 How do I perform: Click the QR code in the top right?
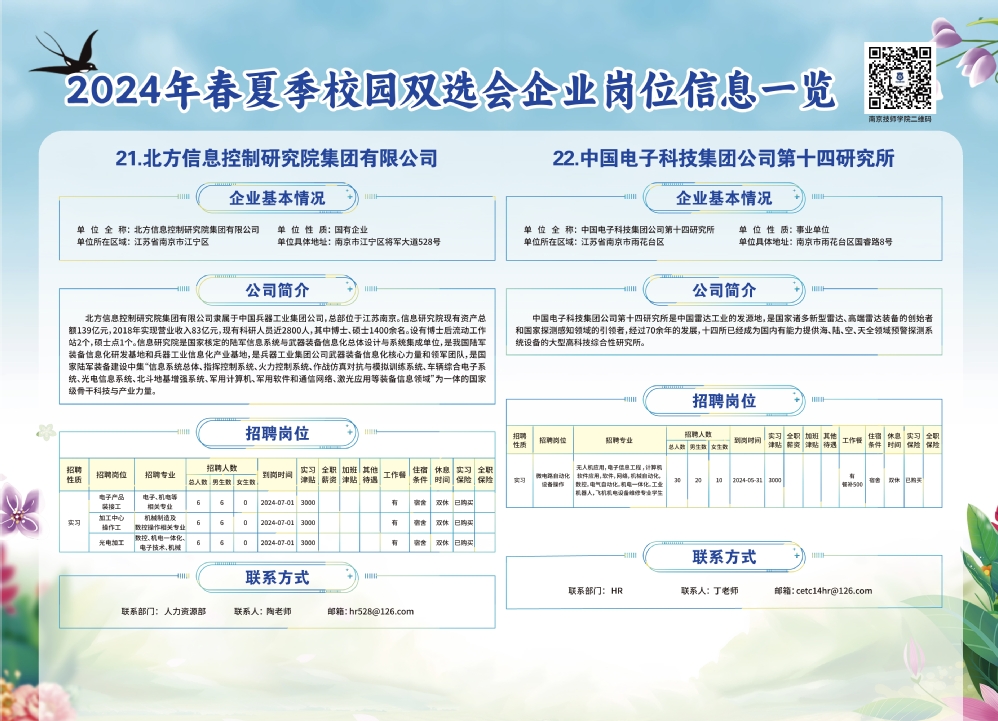tap(899, 78)
